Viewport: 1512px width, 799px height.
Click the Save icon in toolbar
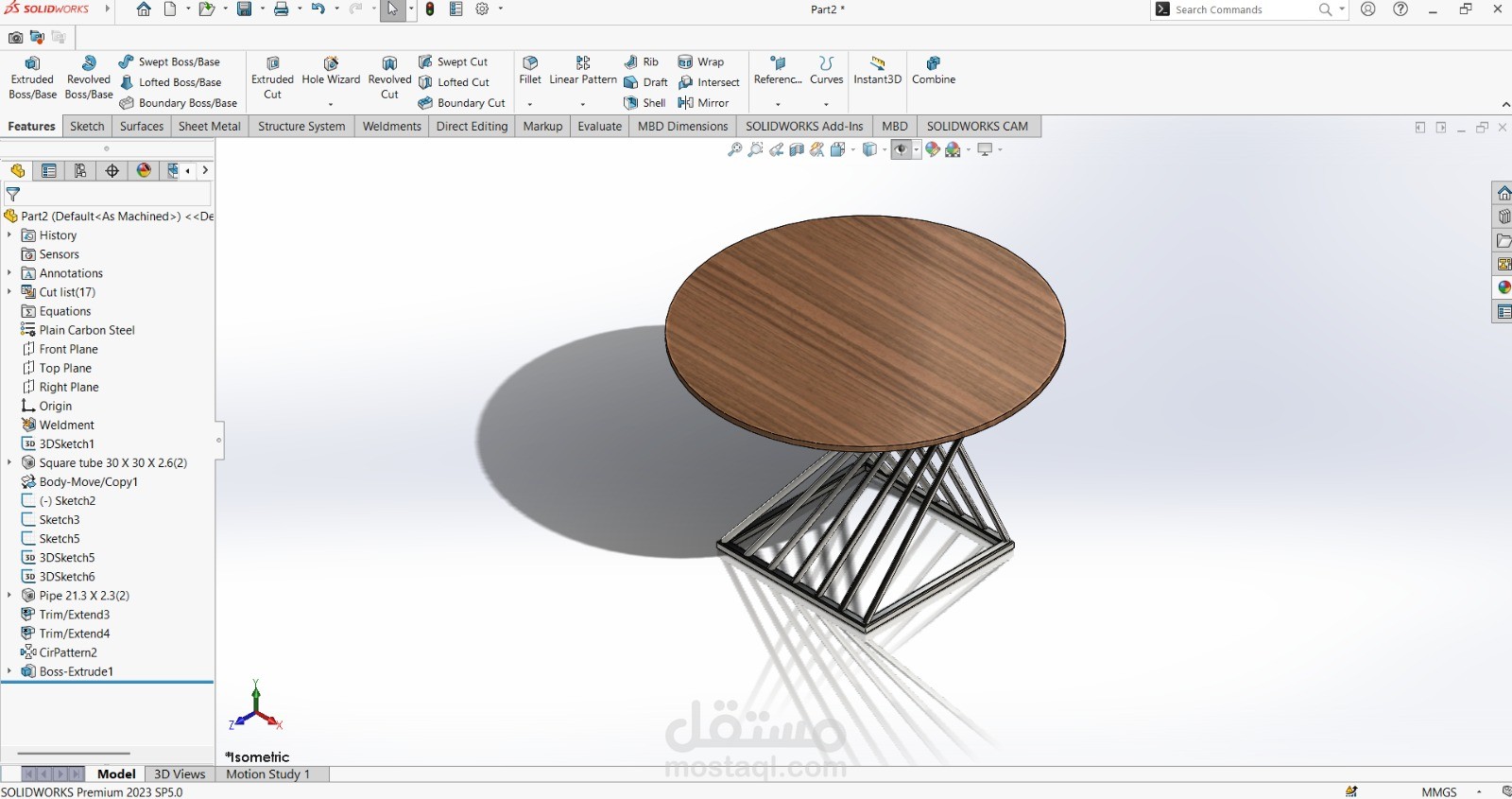pyautogui.click(x=244, y=9)
